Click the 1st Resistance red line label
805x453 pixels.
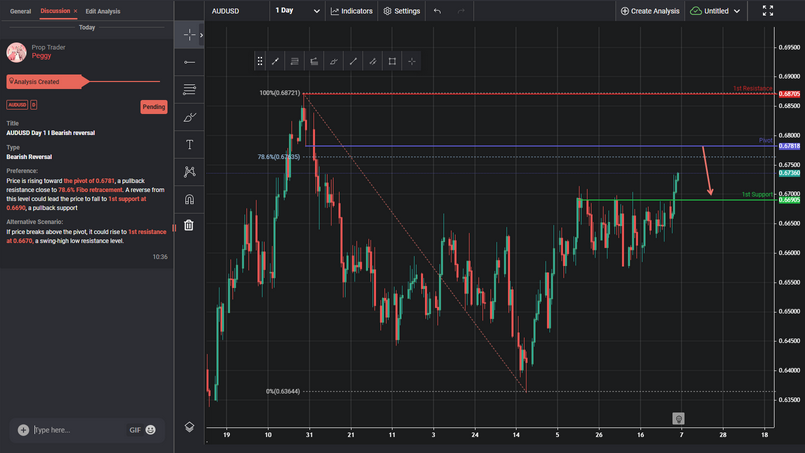click(x=752, y=88)
